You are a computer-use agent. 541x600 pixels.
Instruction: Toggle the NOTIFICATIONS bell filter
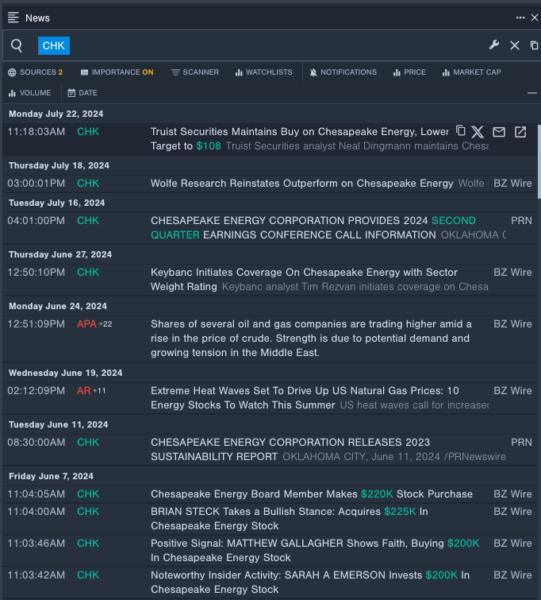343,72
